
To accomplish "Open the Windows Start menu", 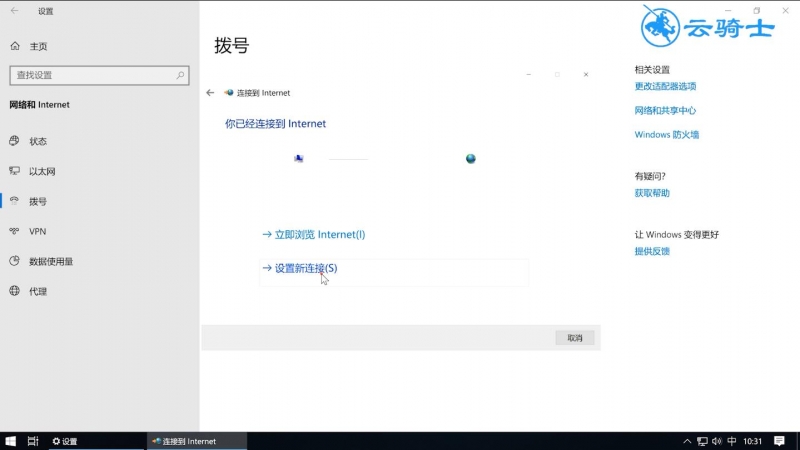I will pos(10,441).
